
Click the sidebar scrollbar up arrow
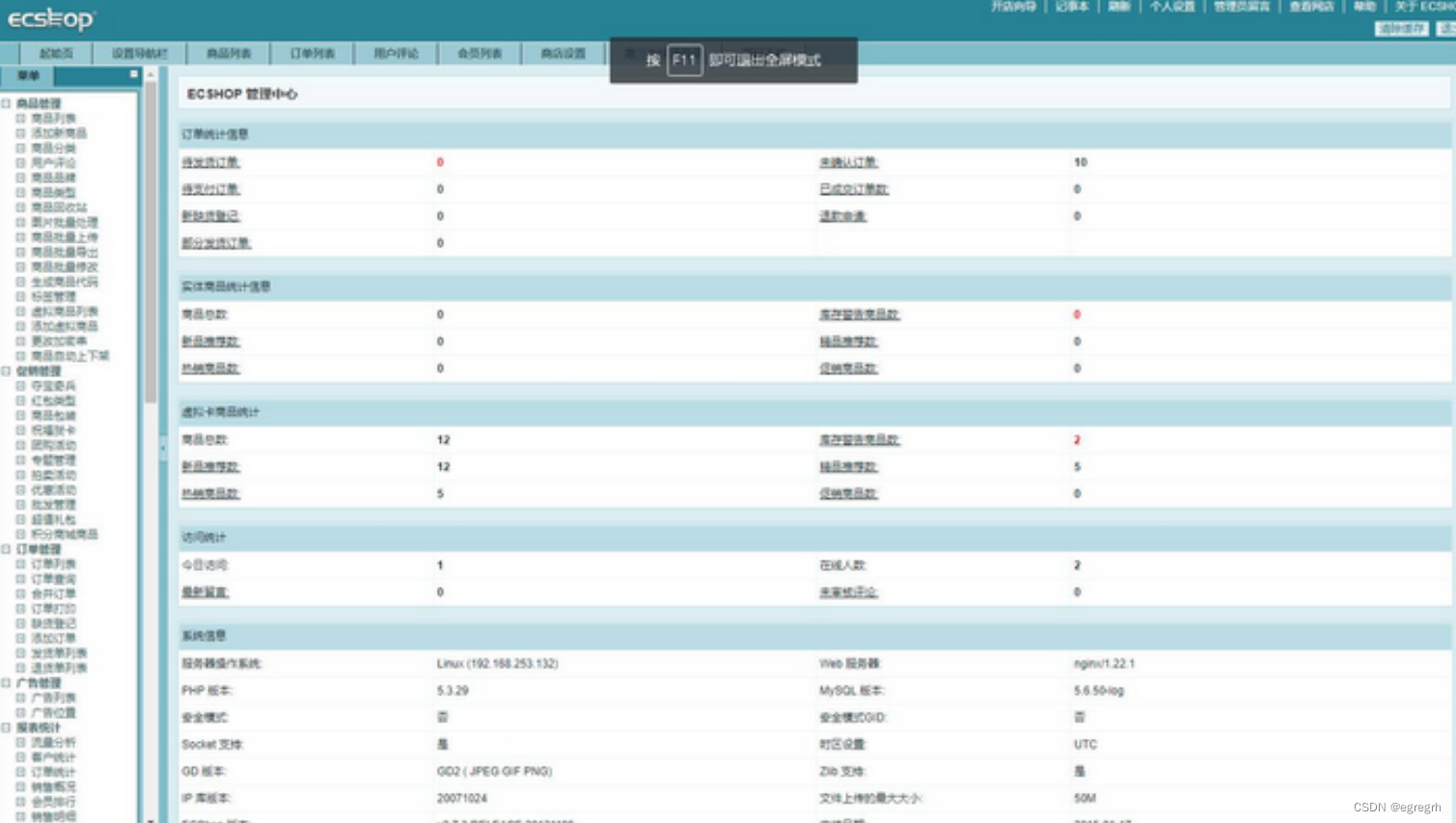(x=151, y=73)
